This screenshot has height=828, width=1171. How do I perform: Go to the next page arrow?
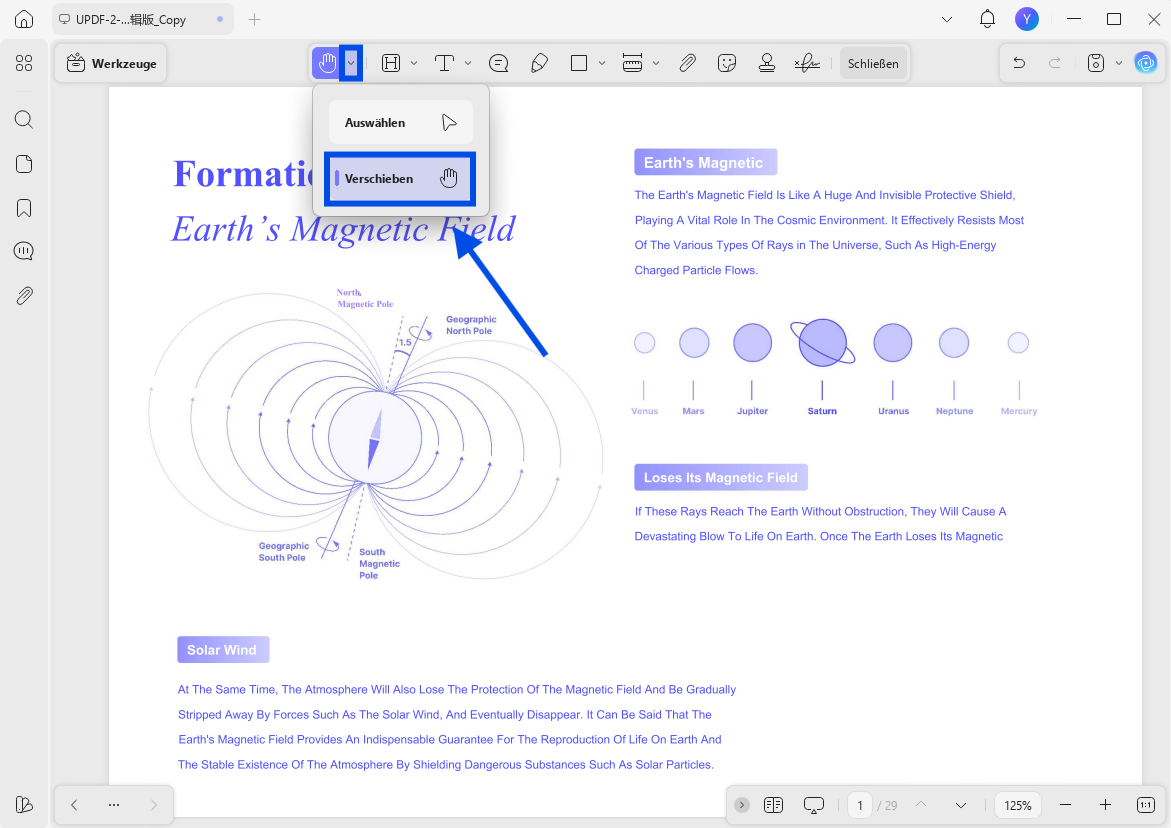961,805
